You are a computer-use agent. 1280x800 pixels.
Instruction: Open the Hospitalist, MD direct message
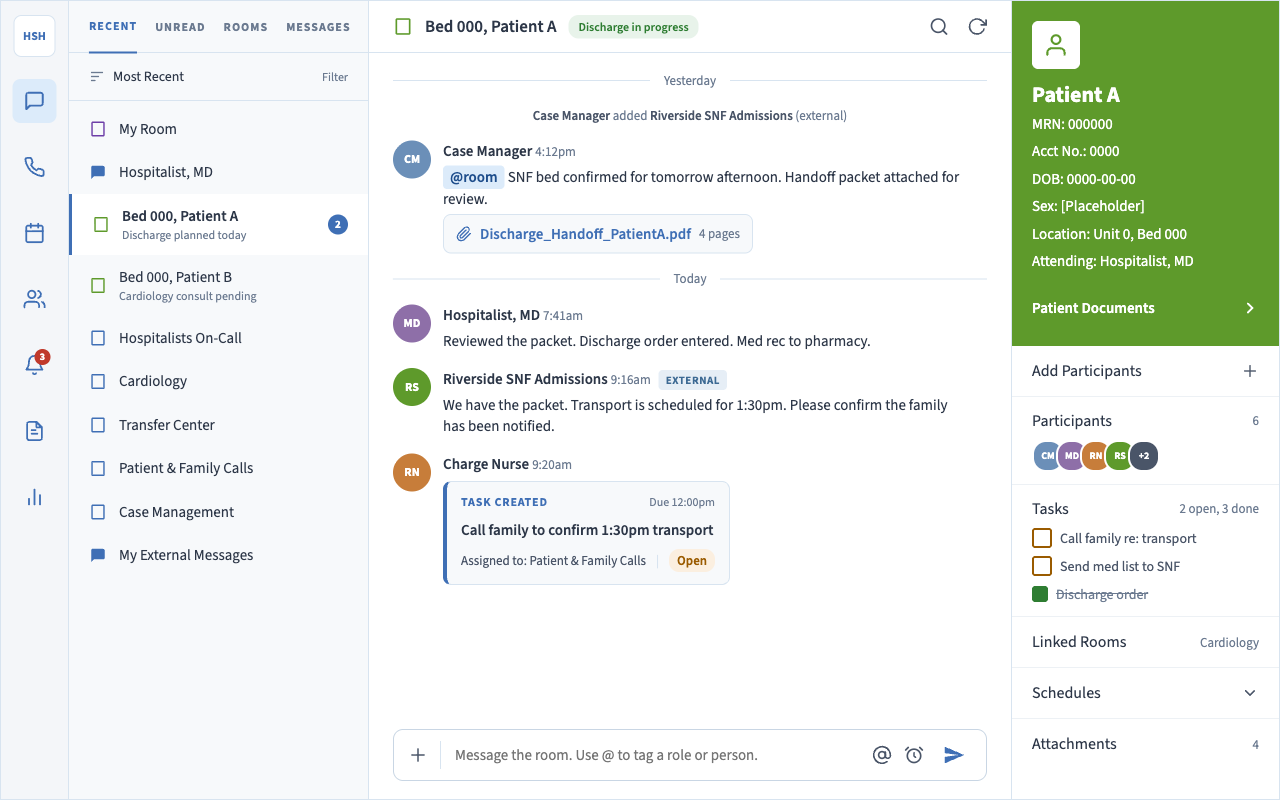point(219,172)
